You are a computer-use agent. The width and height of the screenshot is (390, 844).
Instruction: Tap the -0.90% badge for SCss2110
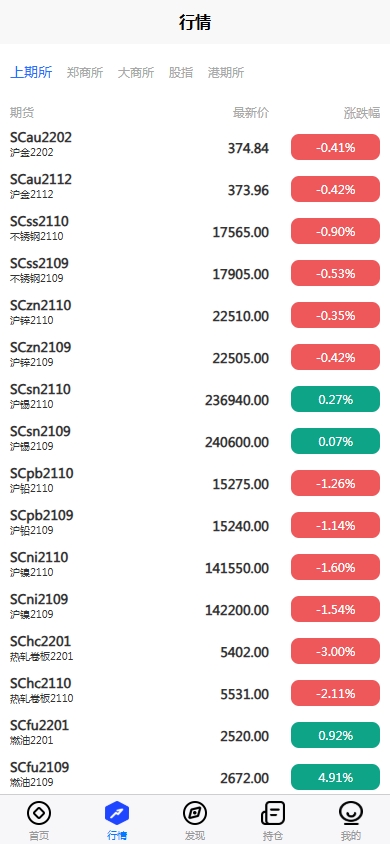click(336, 231)
